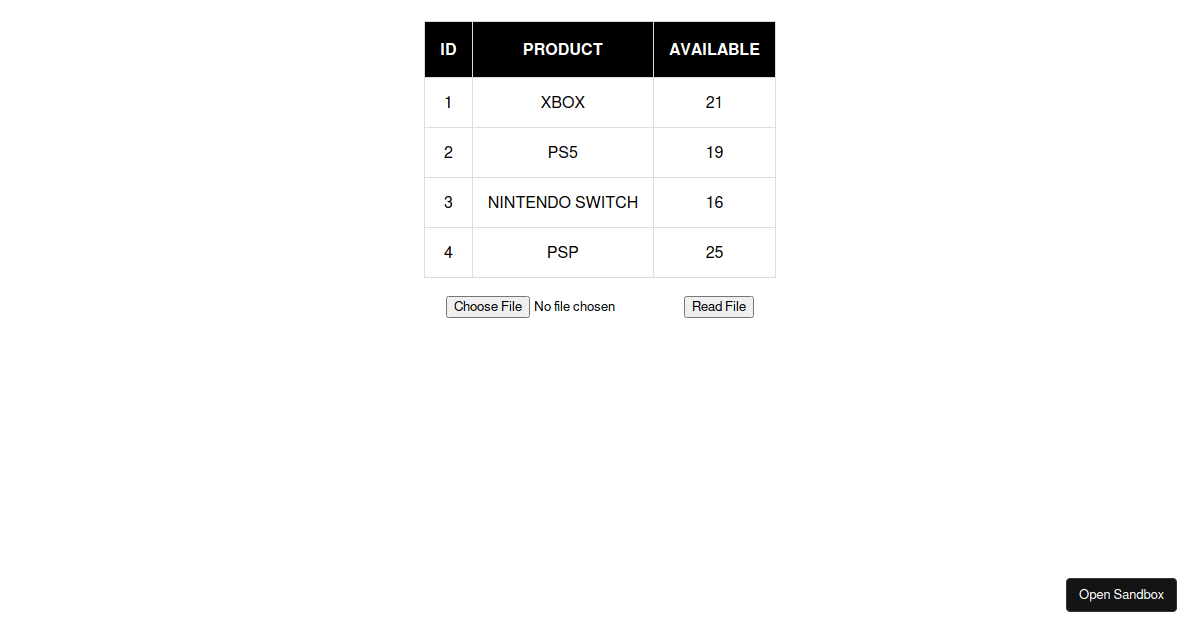The image size is (1200, 630).
Task: Click the 'No file chosen' label
Action: coord(575,307)
